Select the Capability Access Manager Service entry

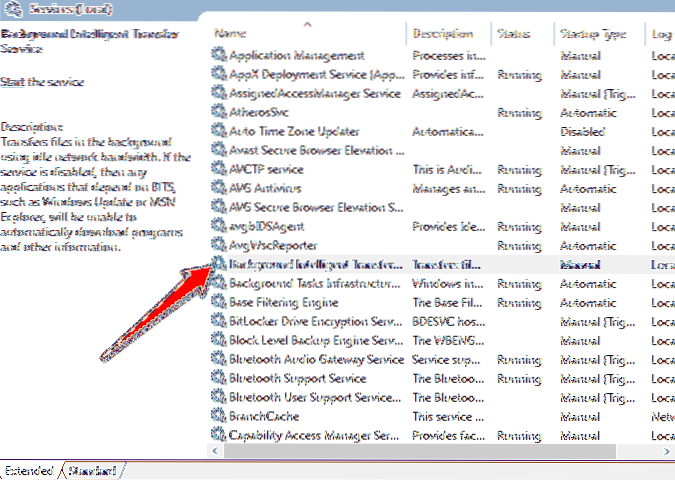tap(315, 435)
